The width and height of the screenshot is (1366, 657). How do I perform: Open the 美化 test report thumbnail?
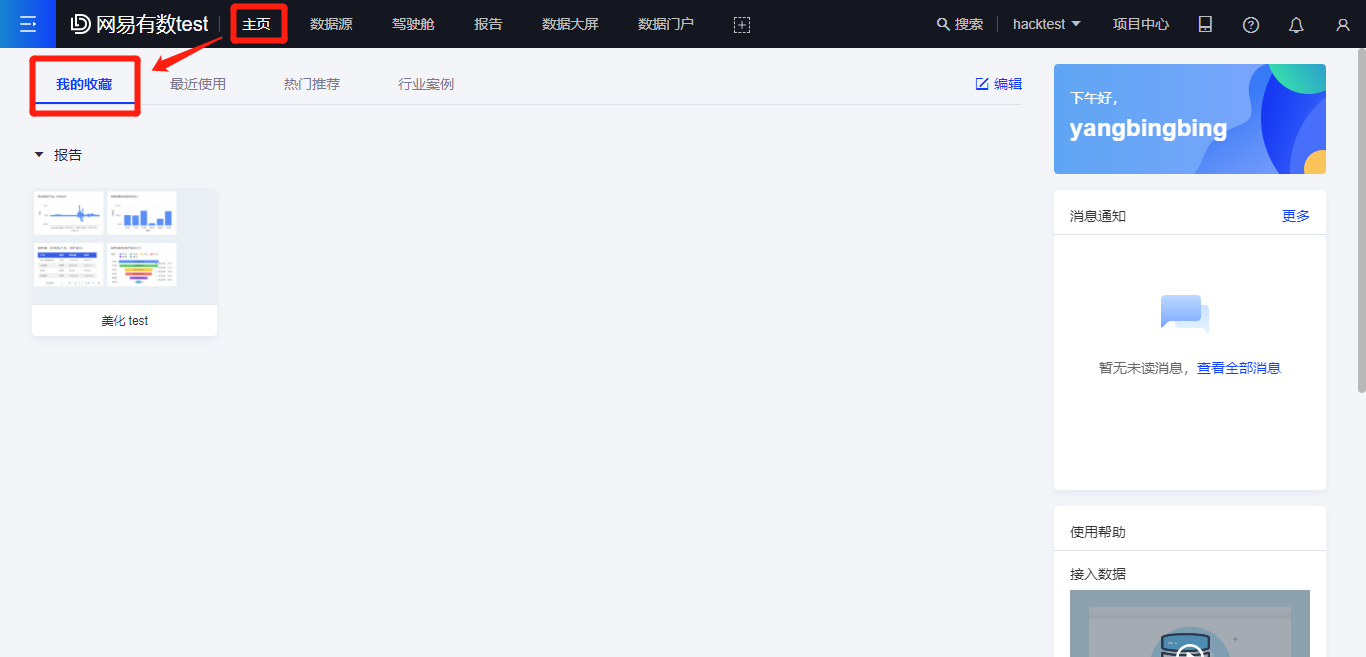pyautogui.click(x=124, y=246)
